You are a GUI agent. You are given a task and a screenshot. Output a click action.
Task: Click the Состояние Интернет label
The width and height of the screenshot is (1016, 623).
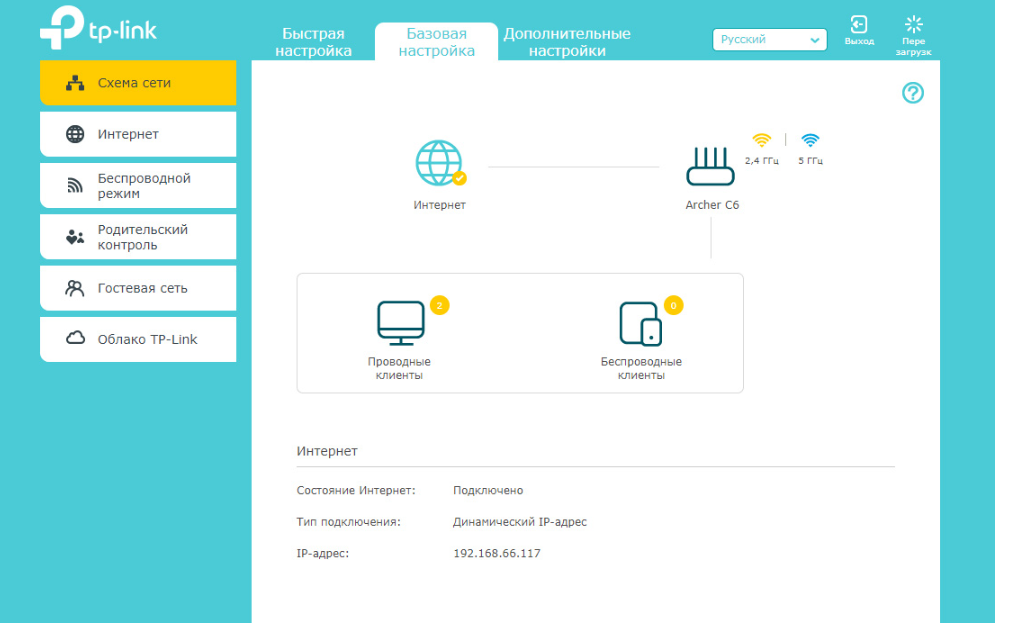[356, 490]
